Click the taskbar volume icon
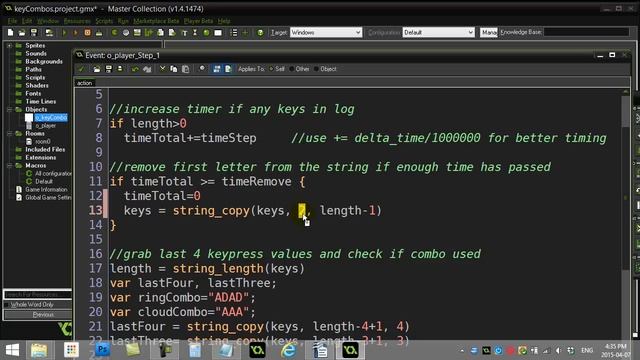The image size is (640, 360). coord(558,351)
